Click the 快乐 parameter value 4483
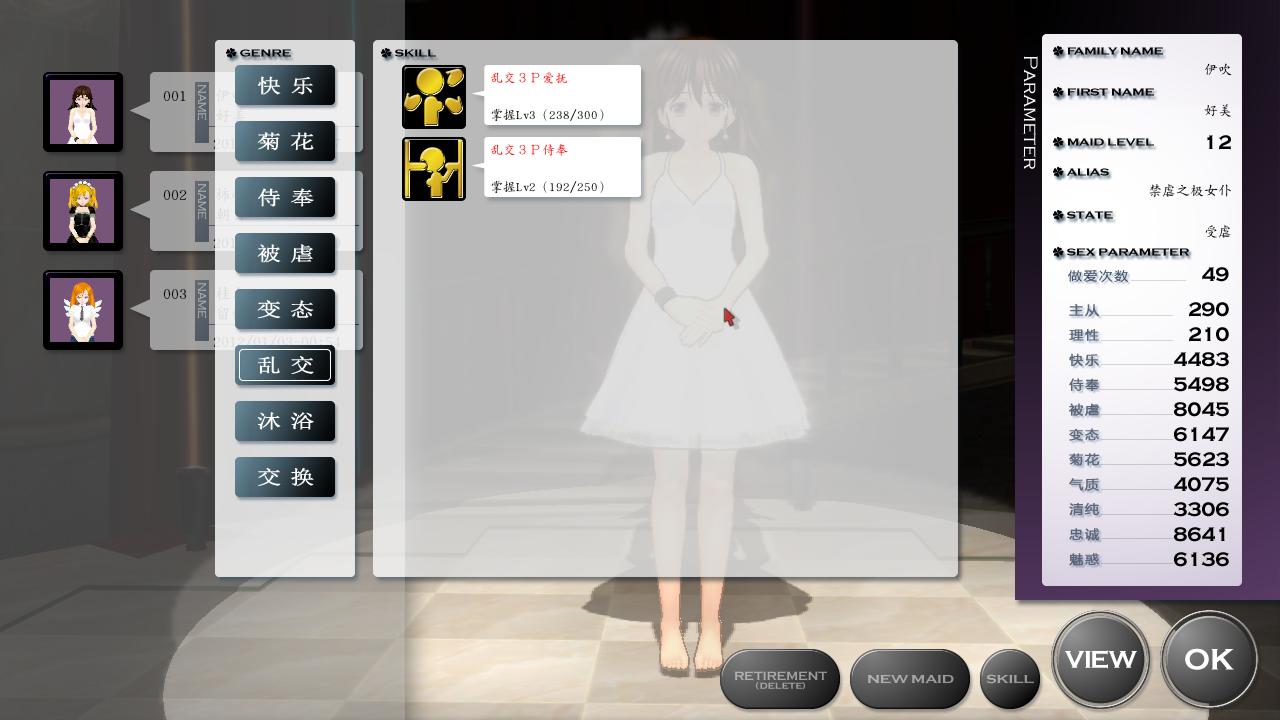 [1201, 360]
